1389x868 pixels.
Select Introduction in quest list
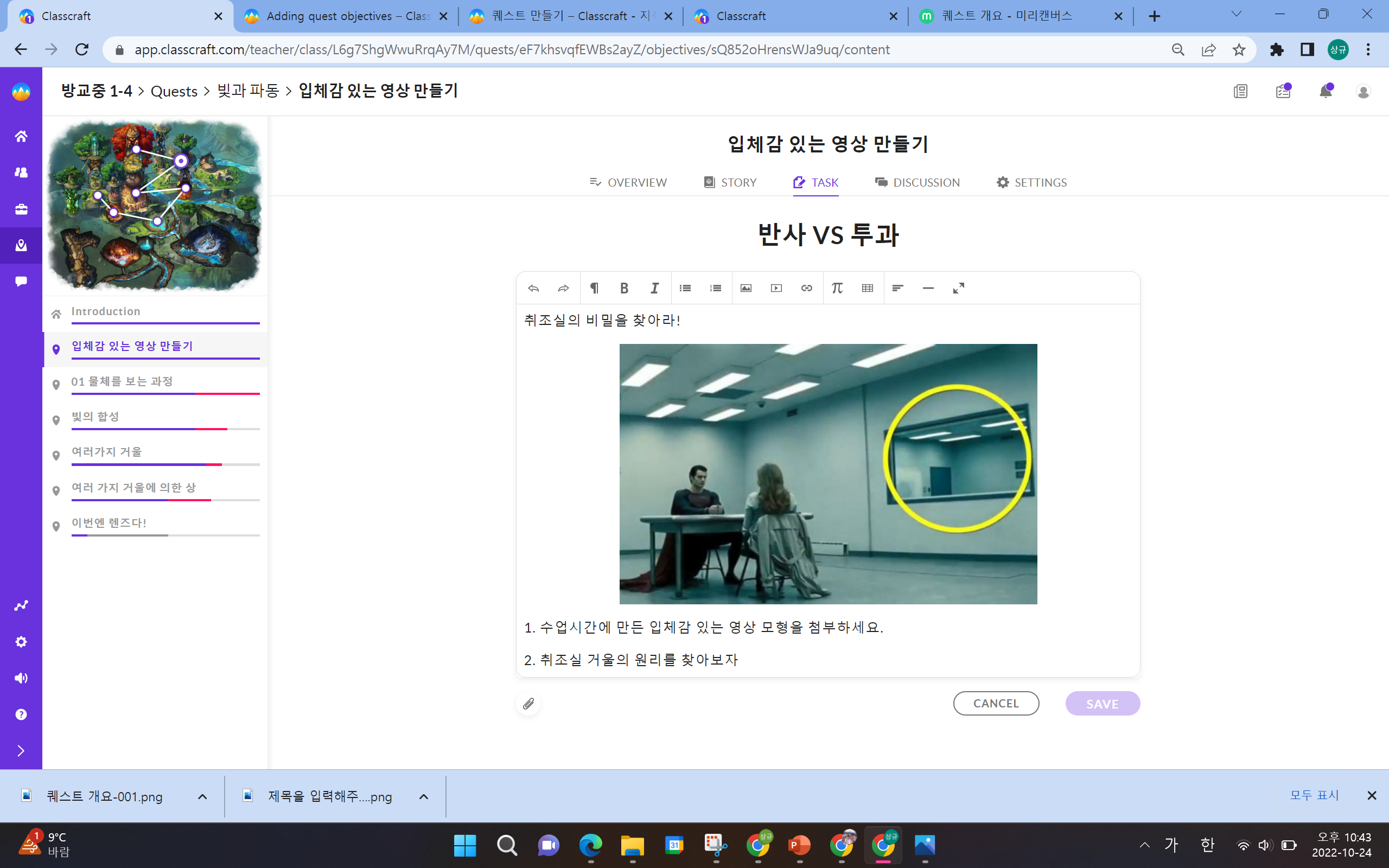[155, 314]
